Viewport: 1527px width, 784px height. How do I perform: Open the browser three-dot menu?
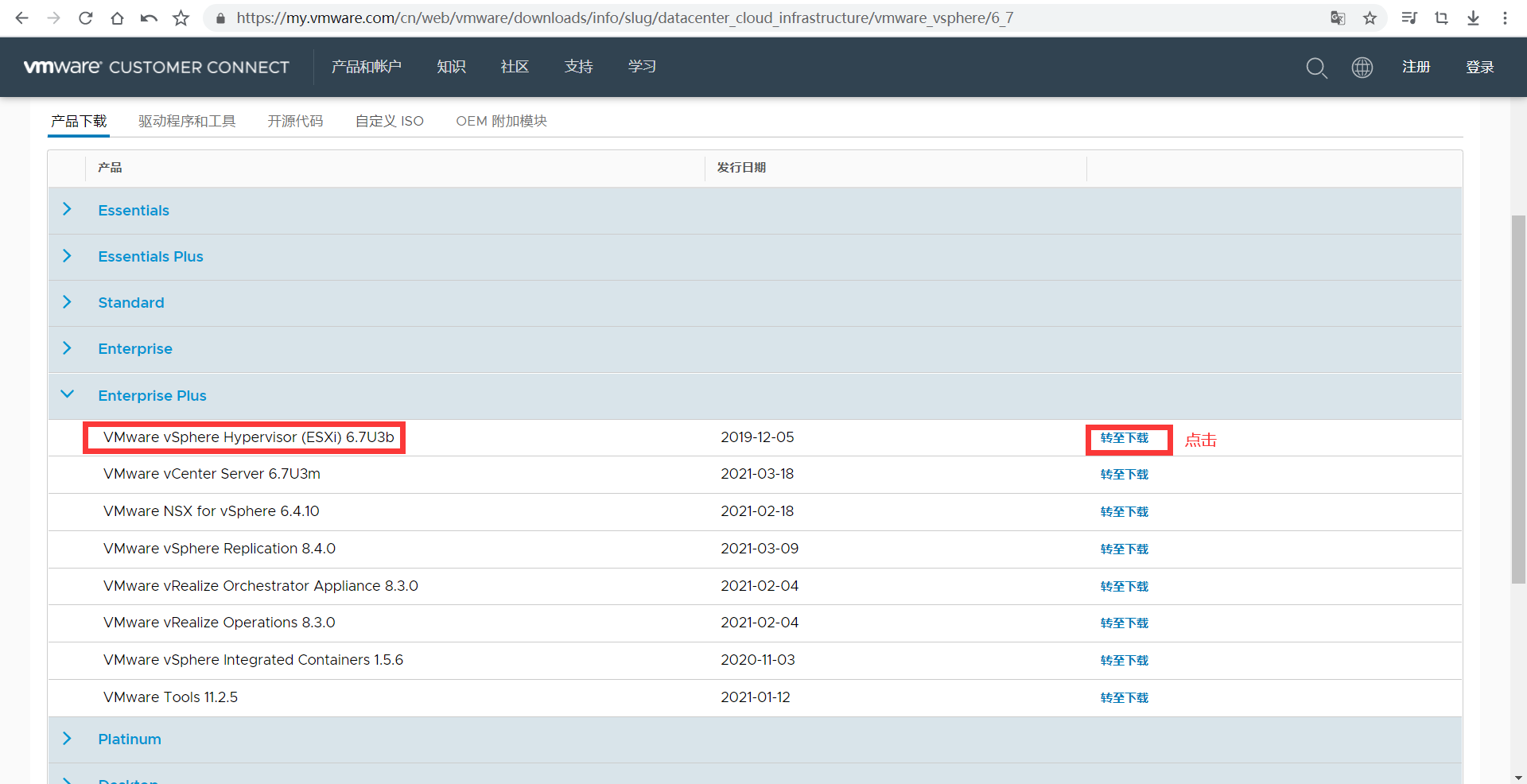pos(1505,17)
